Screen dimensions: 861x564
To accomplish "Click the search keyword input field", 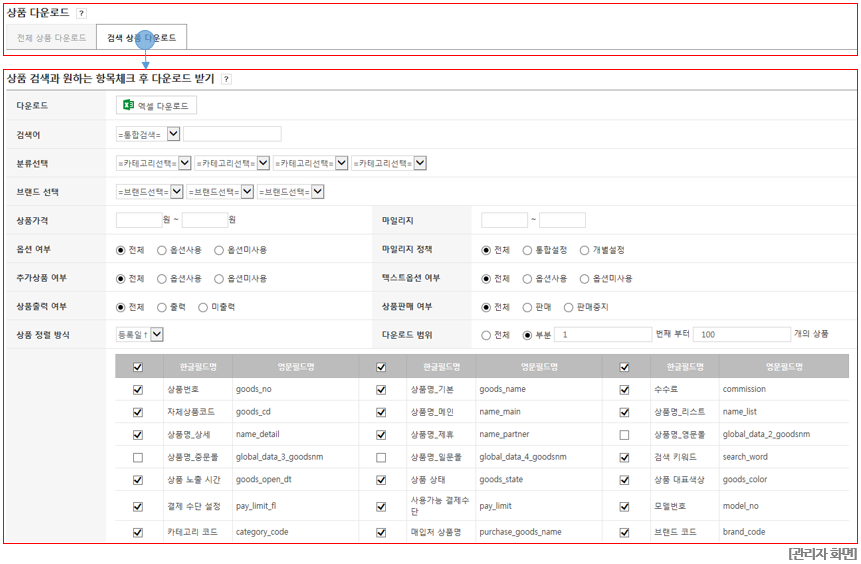I will pos(232,134).
